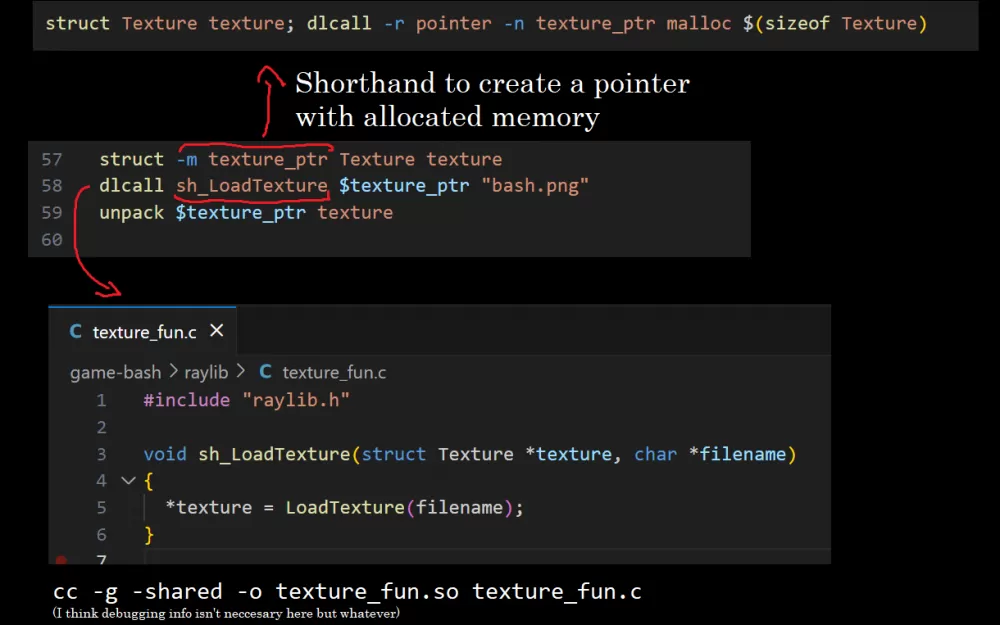Viewport: 1000px width, 625px height.
Task: Click line number 5 in texture_fun.c
Action: tap(101, 508)
